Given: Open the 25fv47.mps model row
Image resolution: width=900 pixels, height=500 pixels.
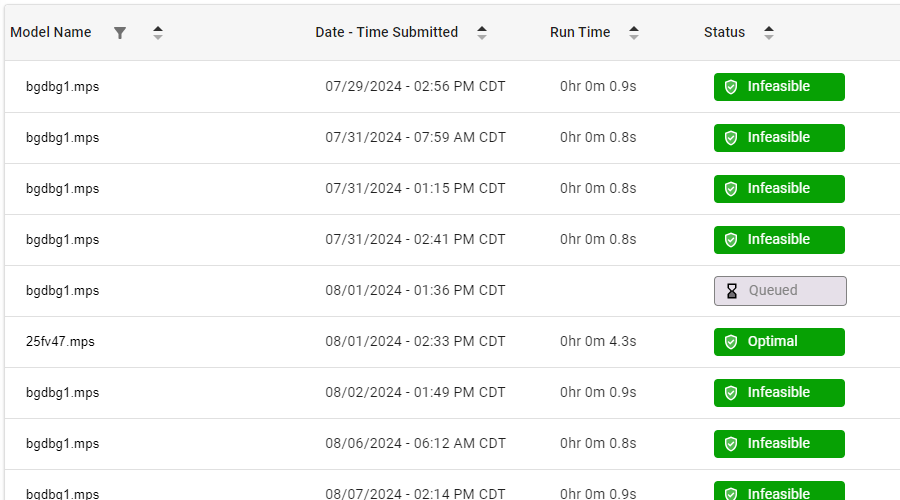Looking at the screenshot, I should 452,342.
